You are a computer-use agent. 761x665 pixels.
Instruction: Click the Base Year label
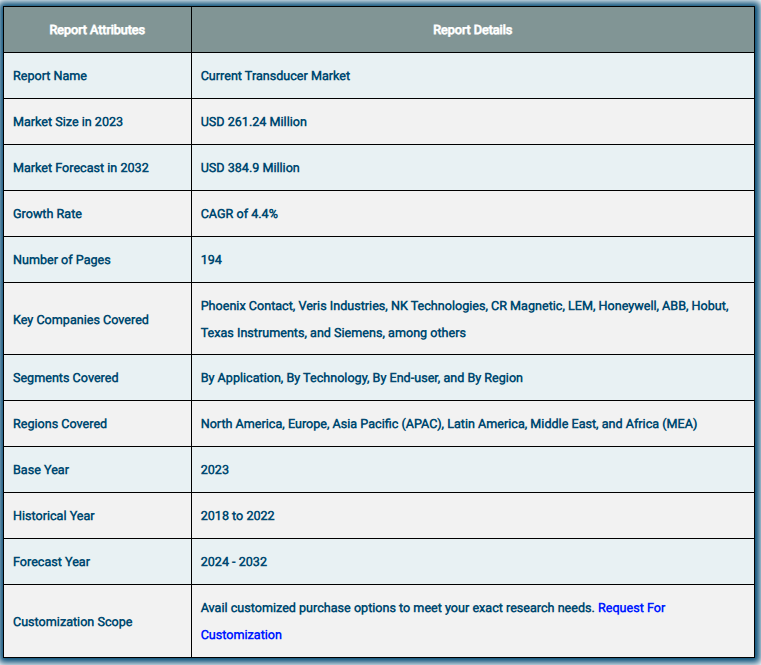click(x=41, y=470)
